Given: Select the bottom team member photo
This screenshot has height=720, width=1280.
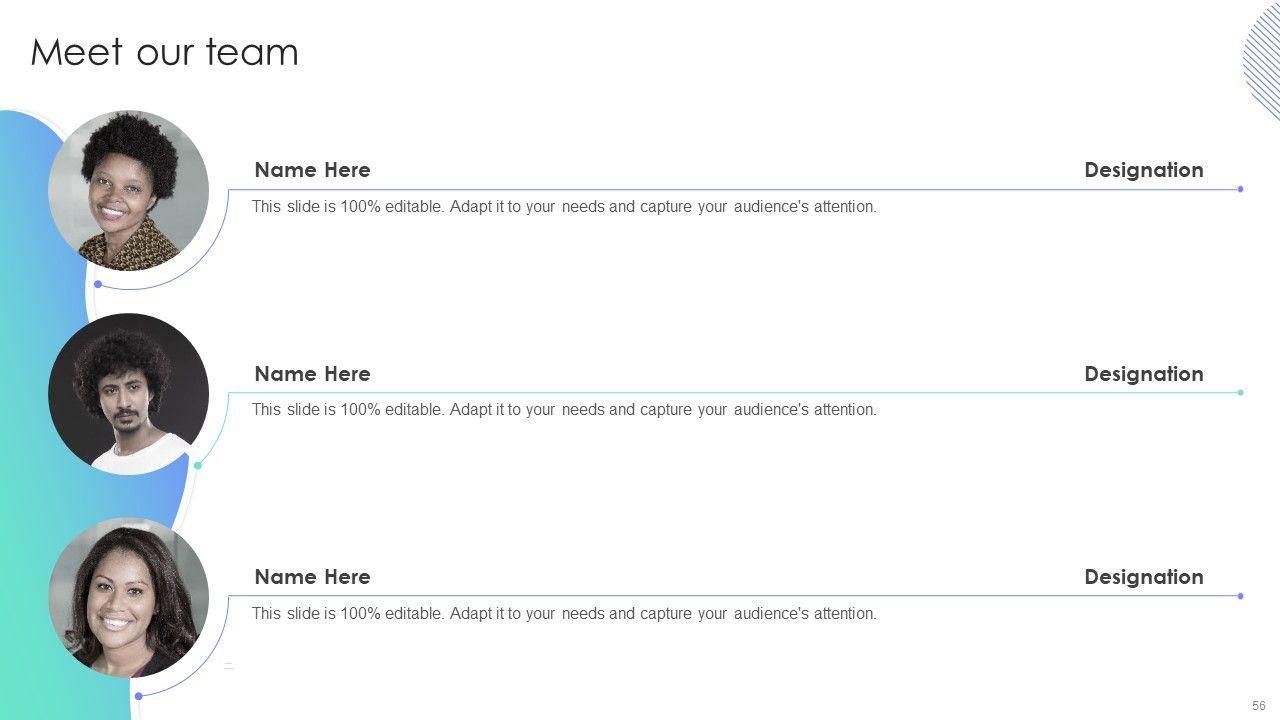Looking at the screenshot, I should click(x=128, y=597).
